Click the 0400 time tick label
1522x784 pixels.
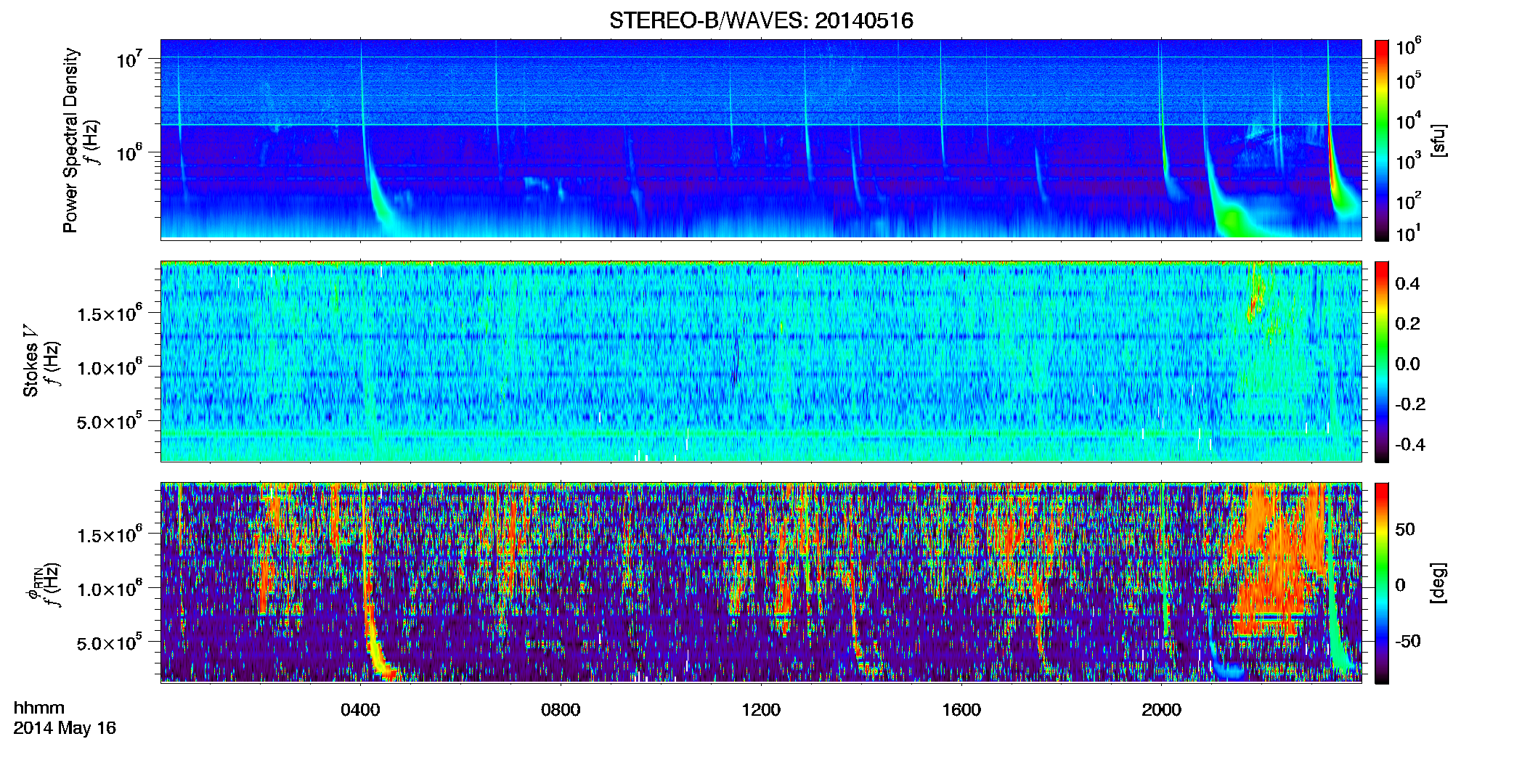(x=360, y=710)
